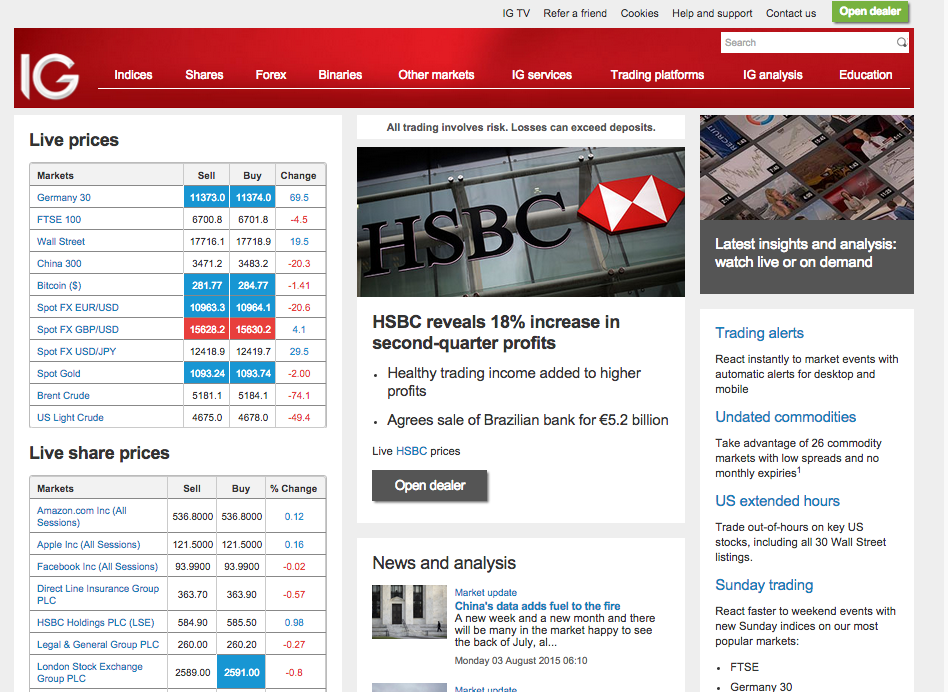Click Germany 30 buy price 11374.0
This screenshot has height=692, width=948.
click(x=253, y=198)
